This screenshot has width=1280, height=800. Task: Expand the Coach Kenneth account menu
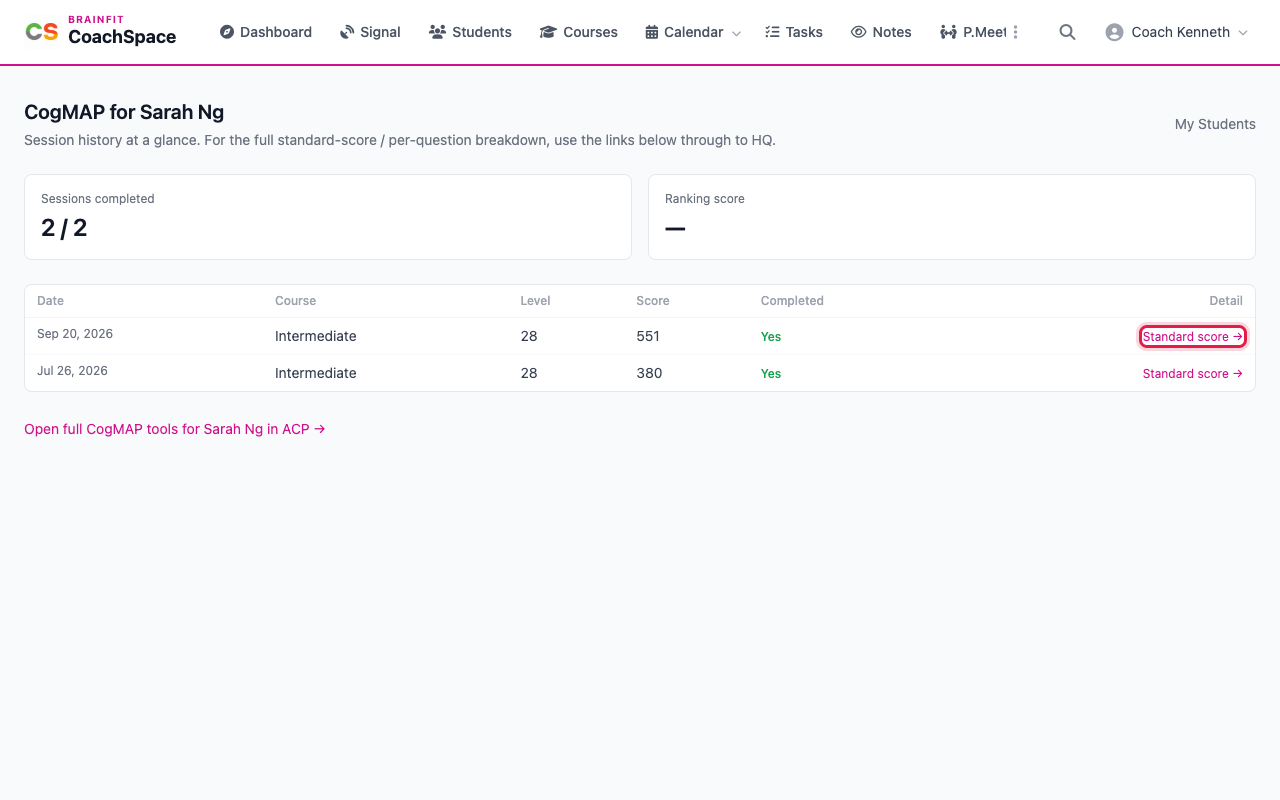pyautogui.click(x=1177, y=32)
